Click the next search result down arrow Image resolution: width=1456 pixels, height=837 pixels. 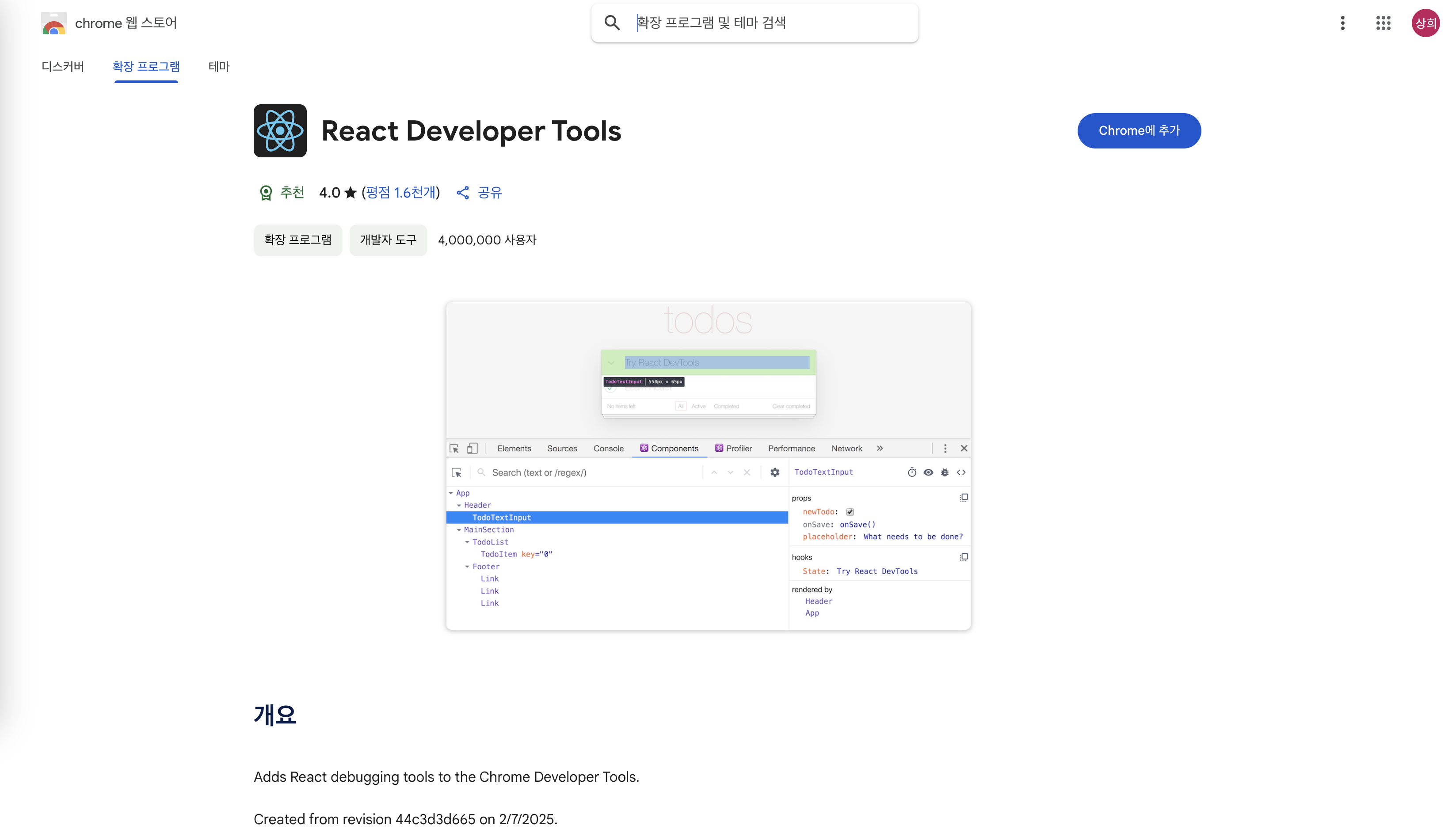tap(730, 472)
